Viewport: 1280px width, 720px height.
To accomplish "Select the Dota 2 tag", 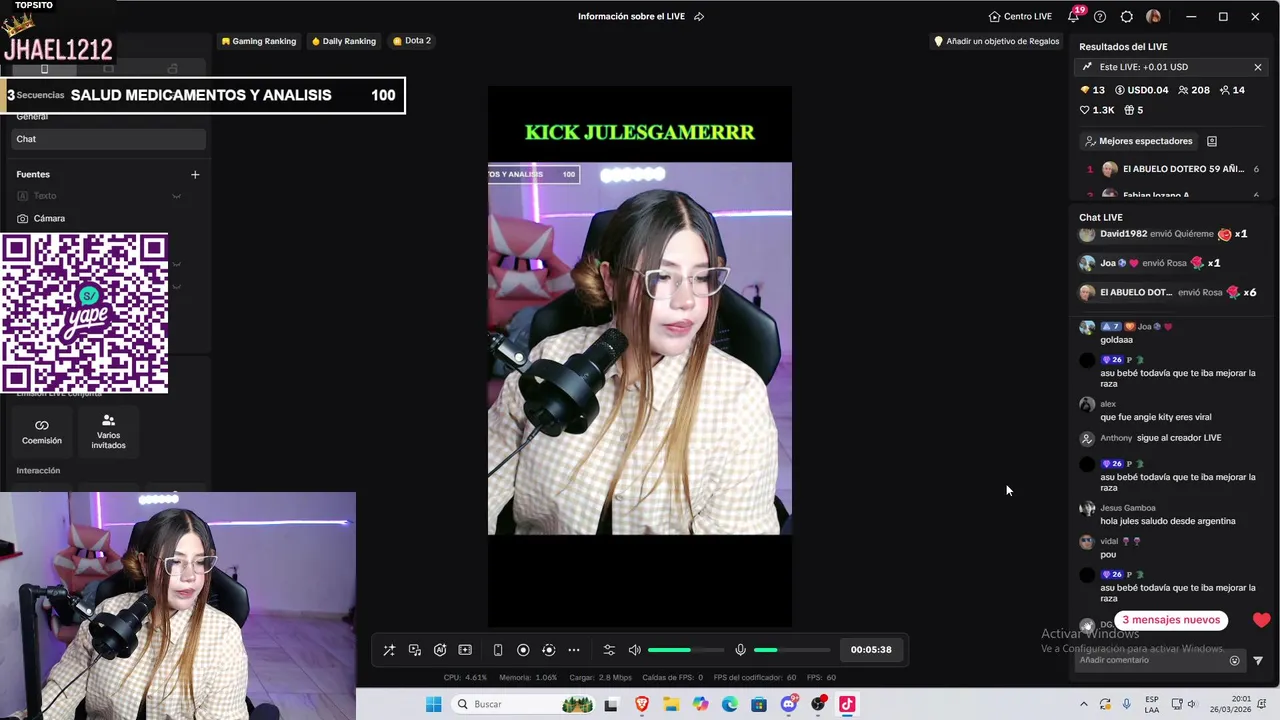I will [x=412, y=41].
